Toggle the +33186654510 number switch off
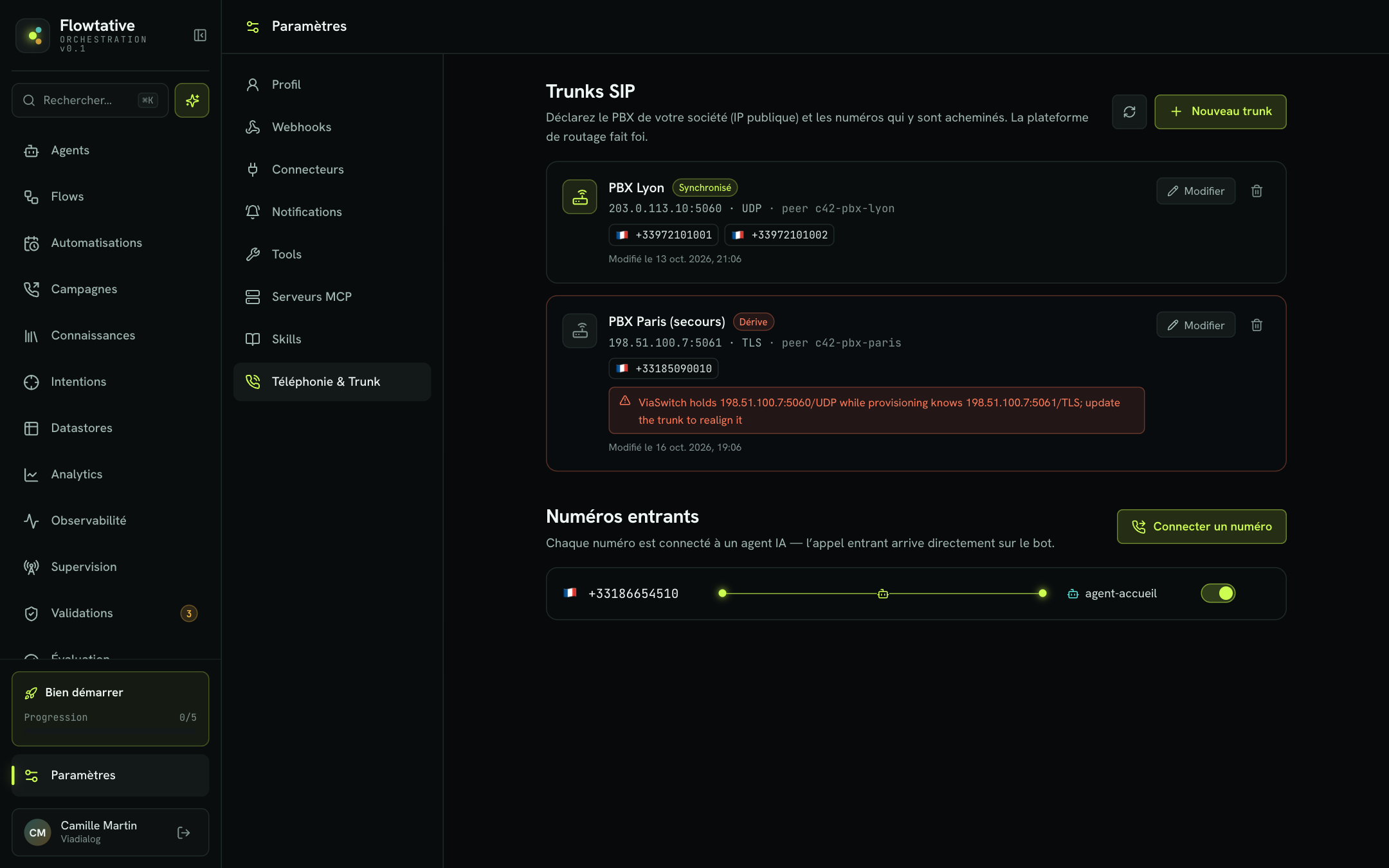 1218,593
